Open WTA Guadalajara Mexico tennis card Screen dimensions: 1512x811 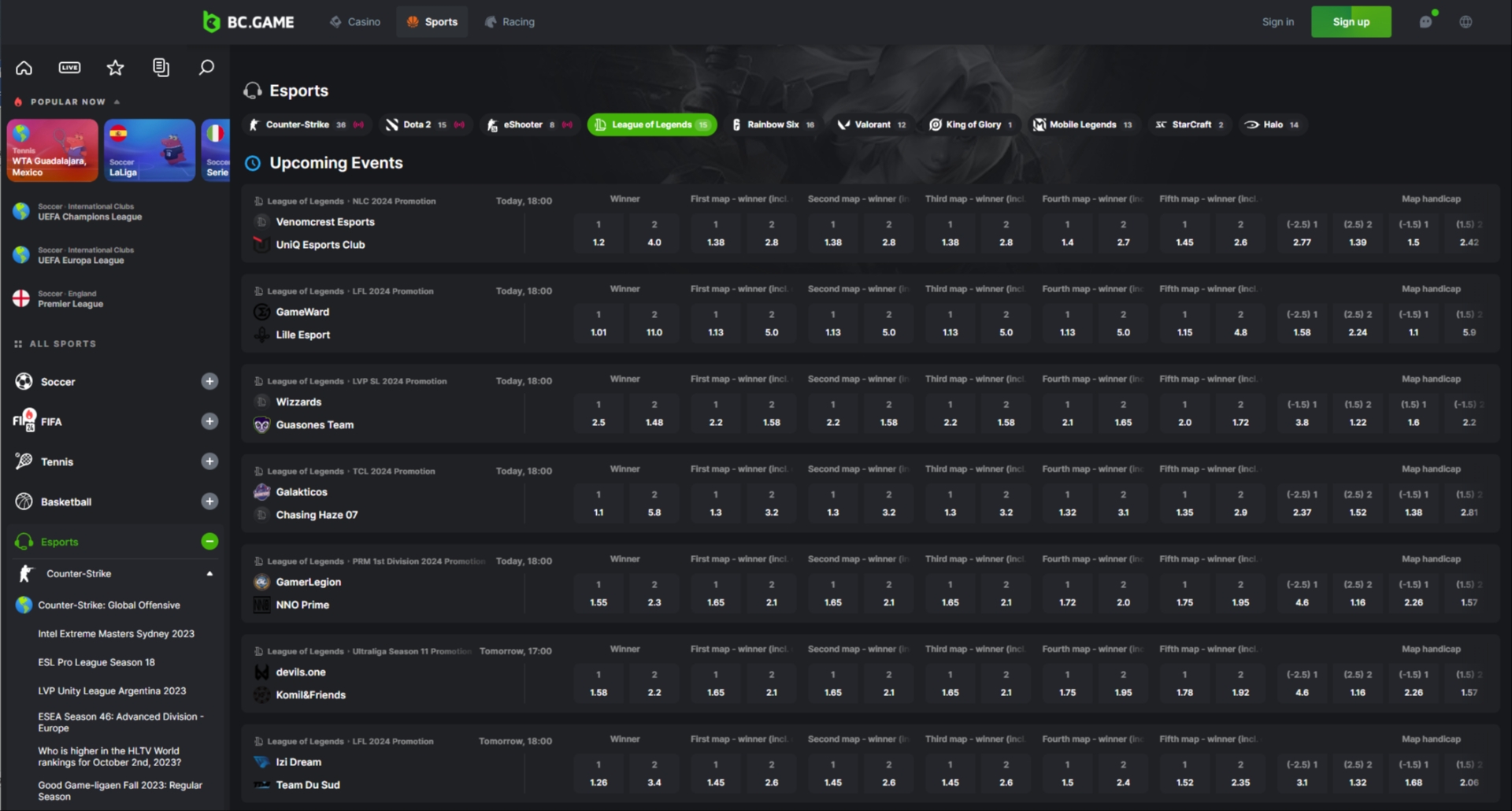(x=53, y=150)
